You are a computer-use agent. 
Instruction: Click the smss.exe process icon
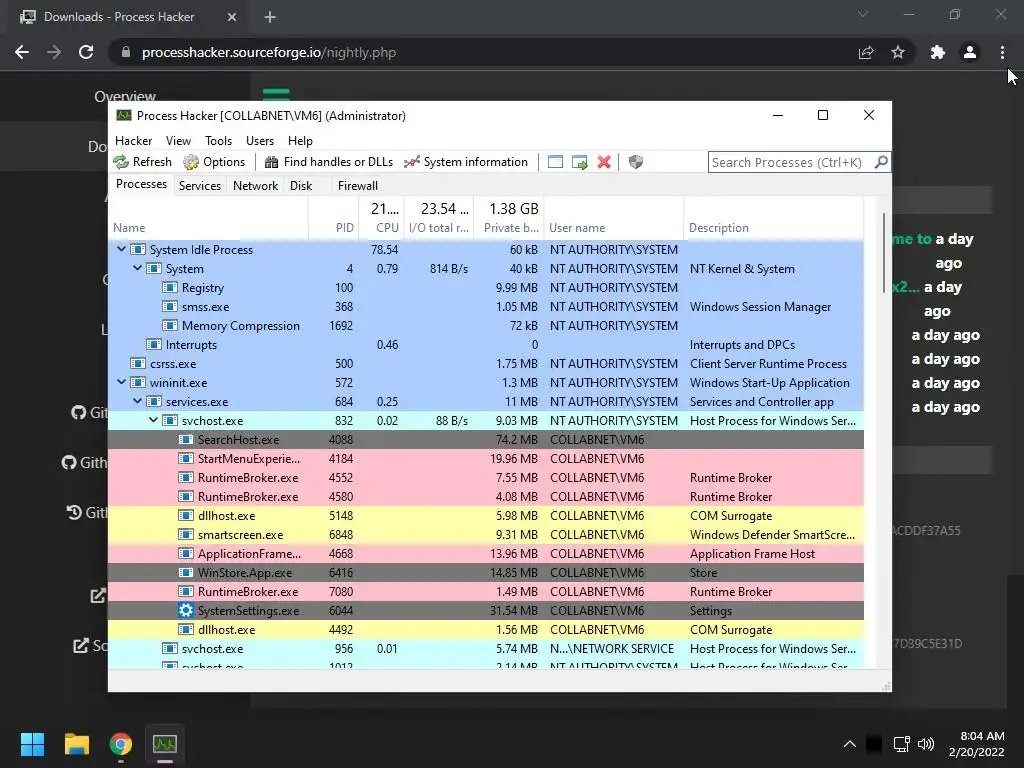coord(170,306)
